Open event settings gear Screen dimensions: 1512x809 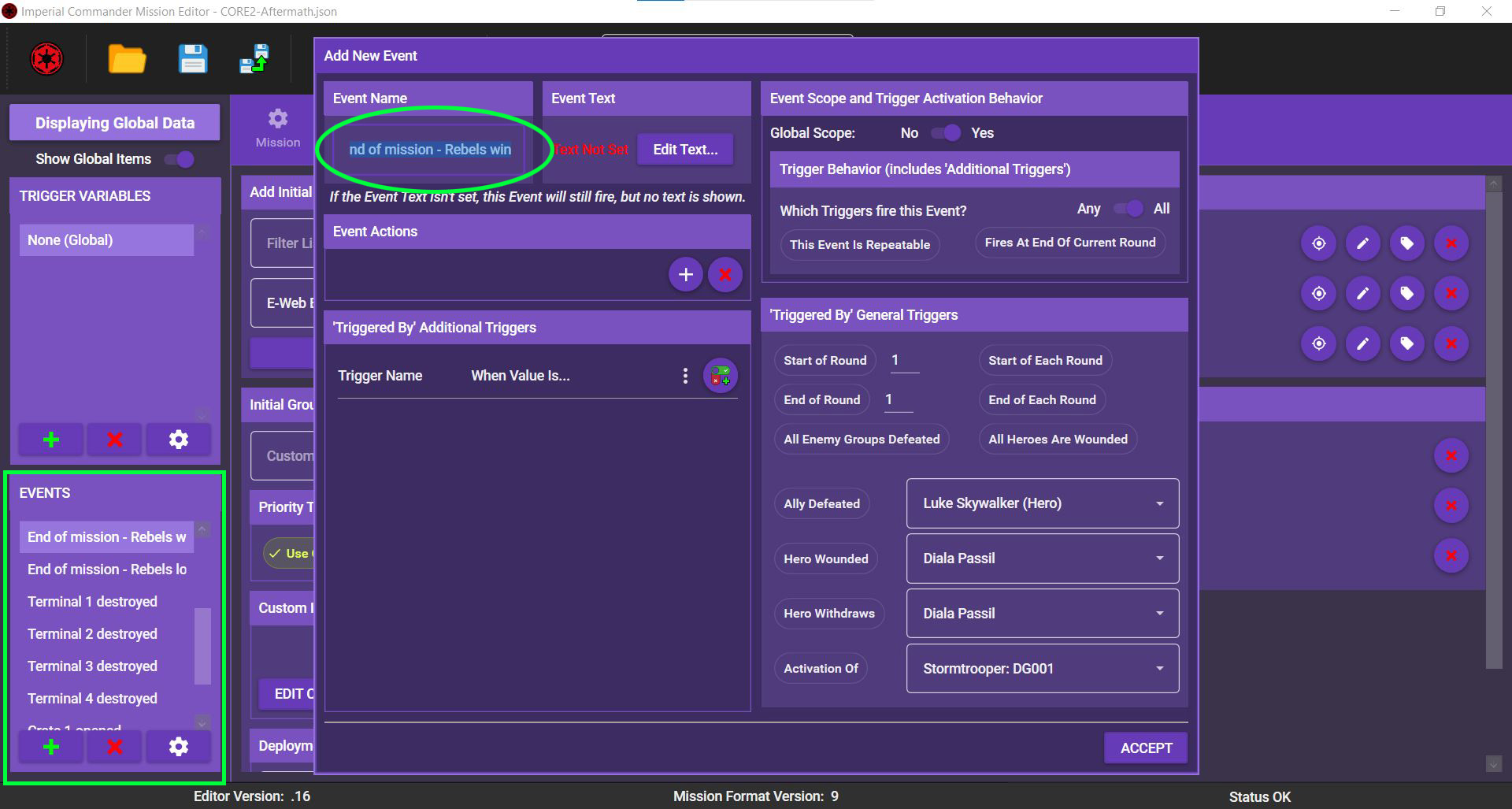179,747
